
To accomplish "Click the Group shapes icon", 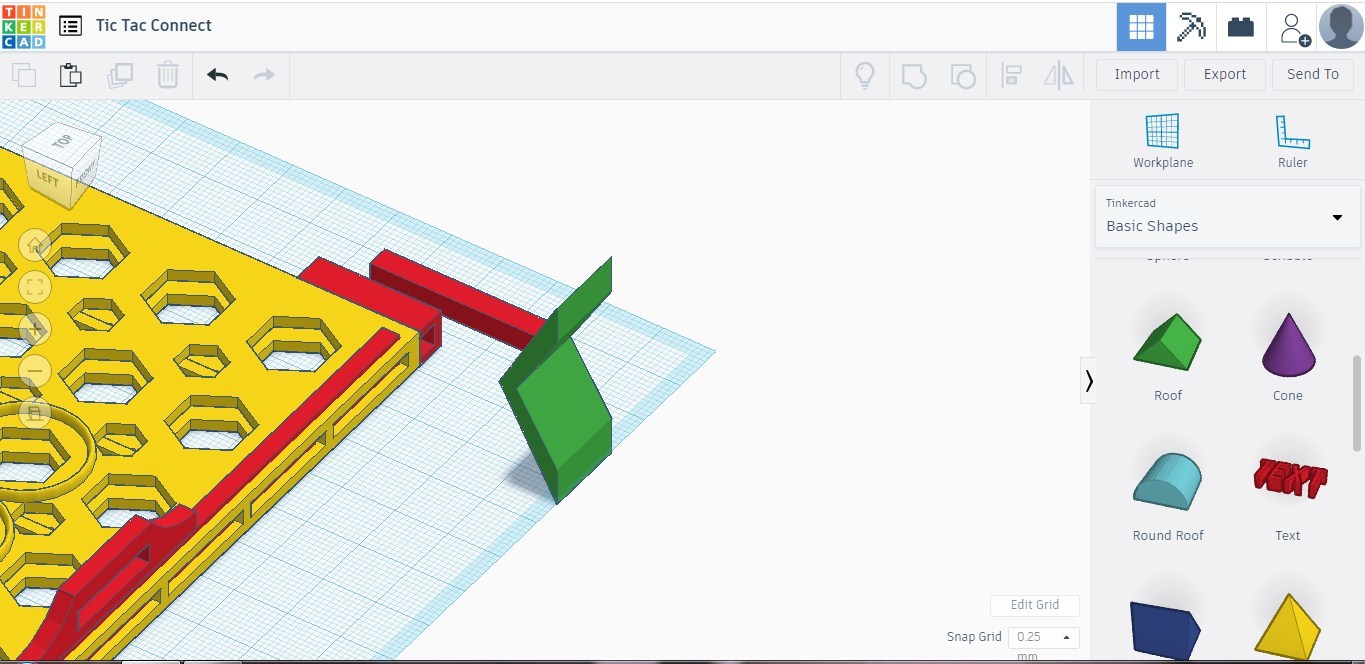I will pyautogui.click(x=914, y=75).
